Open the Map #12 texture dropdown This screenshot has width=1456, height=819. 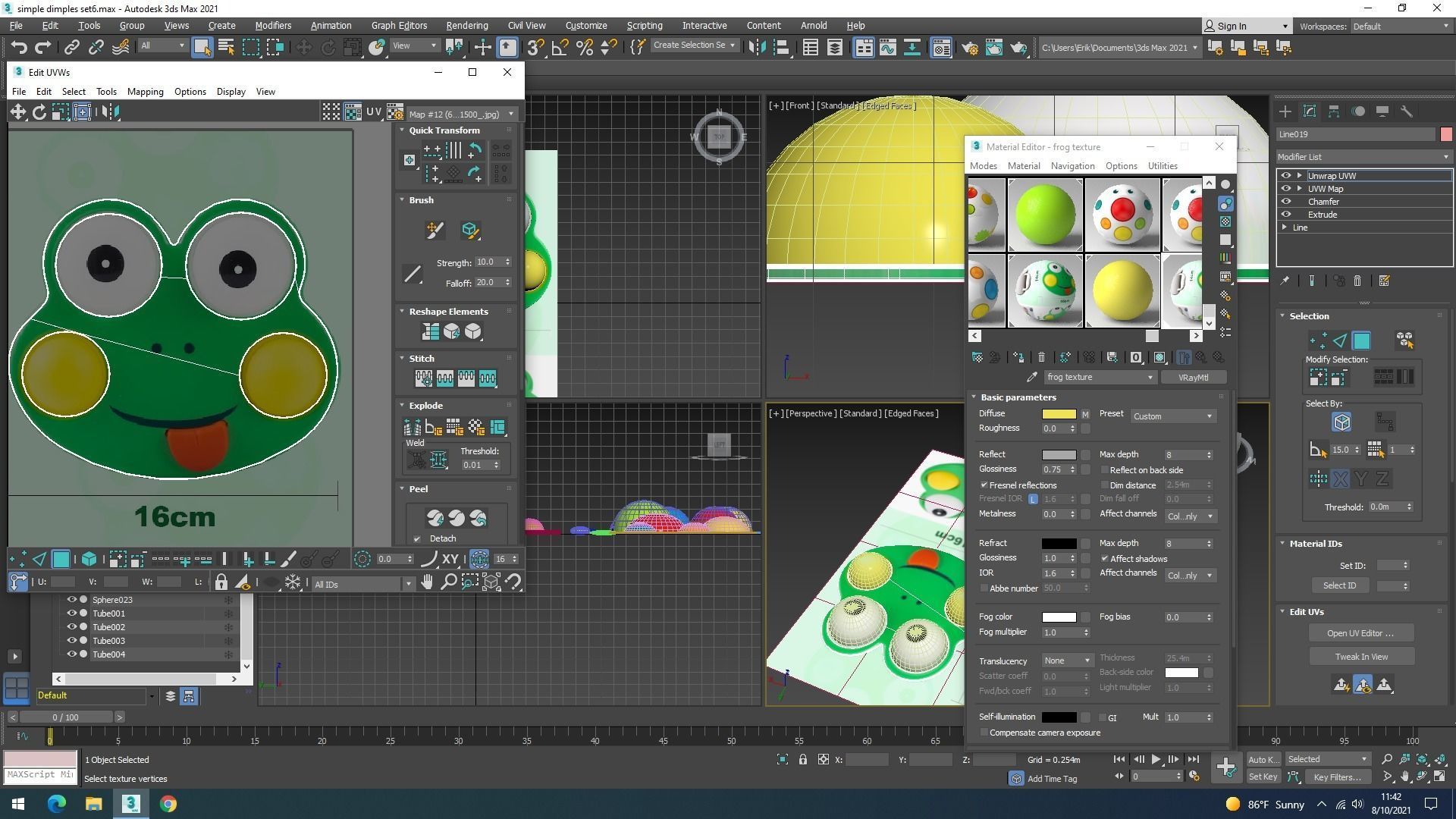(x=461, y=114)
